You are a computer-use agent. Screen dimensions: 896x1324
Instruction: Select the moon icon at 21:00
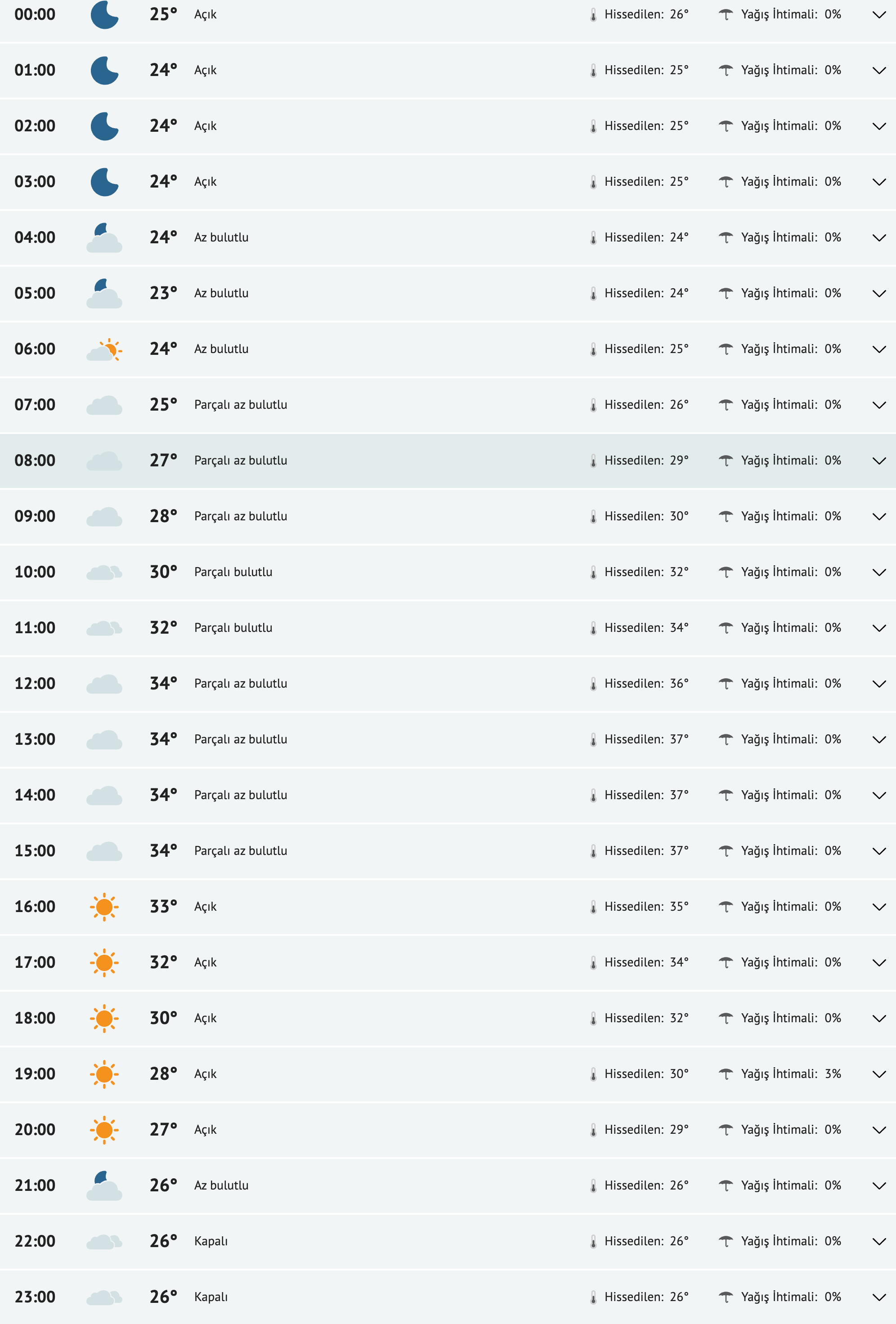(x=105, y=1185)
